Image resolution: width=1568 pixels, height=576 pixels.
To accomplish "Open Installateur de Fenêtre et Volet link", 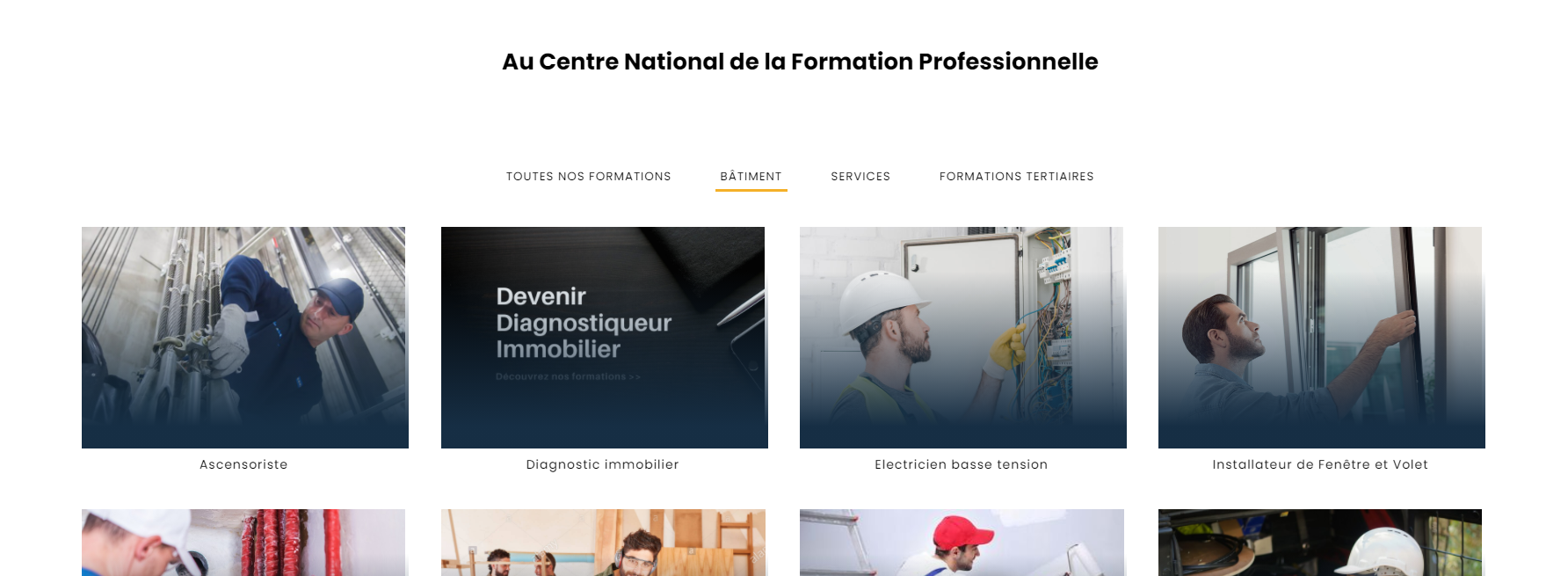I will [x=1319, y=464].
